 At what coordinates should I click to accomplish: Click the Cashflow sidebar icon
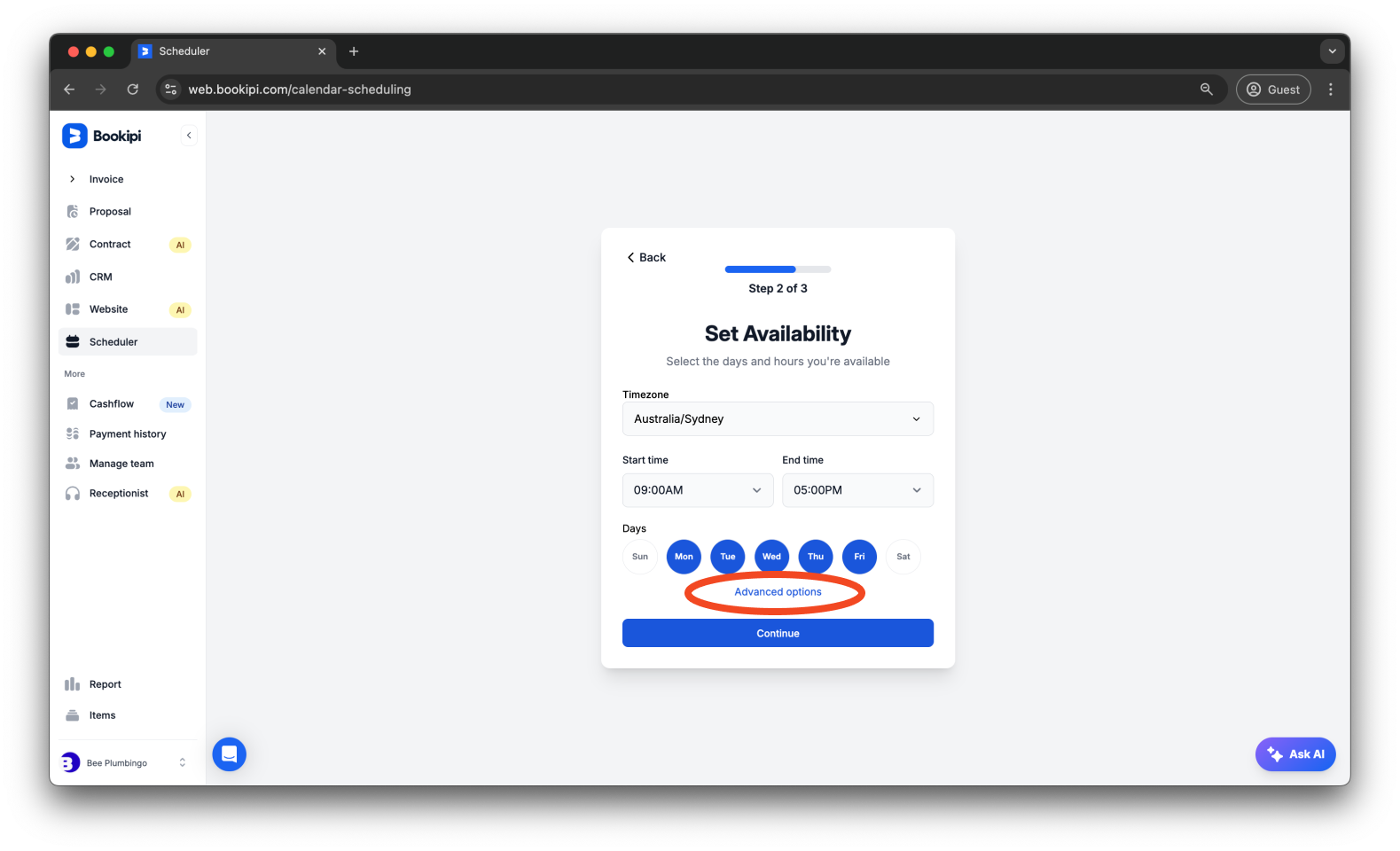click(x=73, y=403)
